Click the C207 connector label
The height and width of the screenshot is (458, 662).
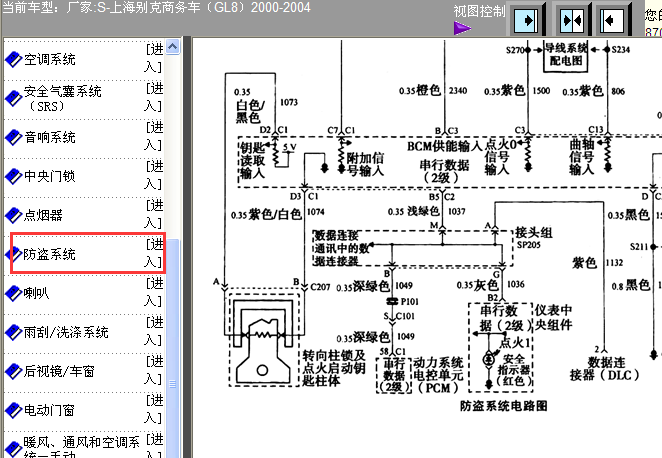pos(320,287)
